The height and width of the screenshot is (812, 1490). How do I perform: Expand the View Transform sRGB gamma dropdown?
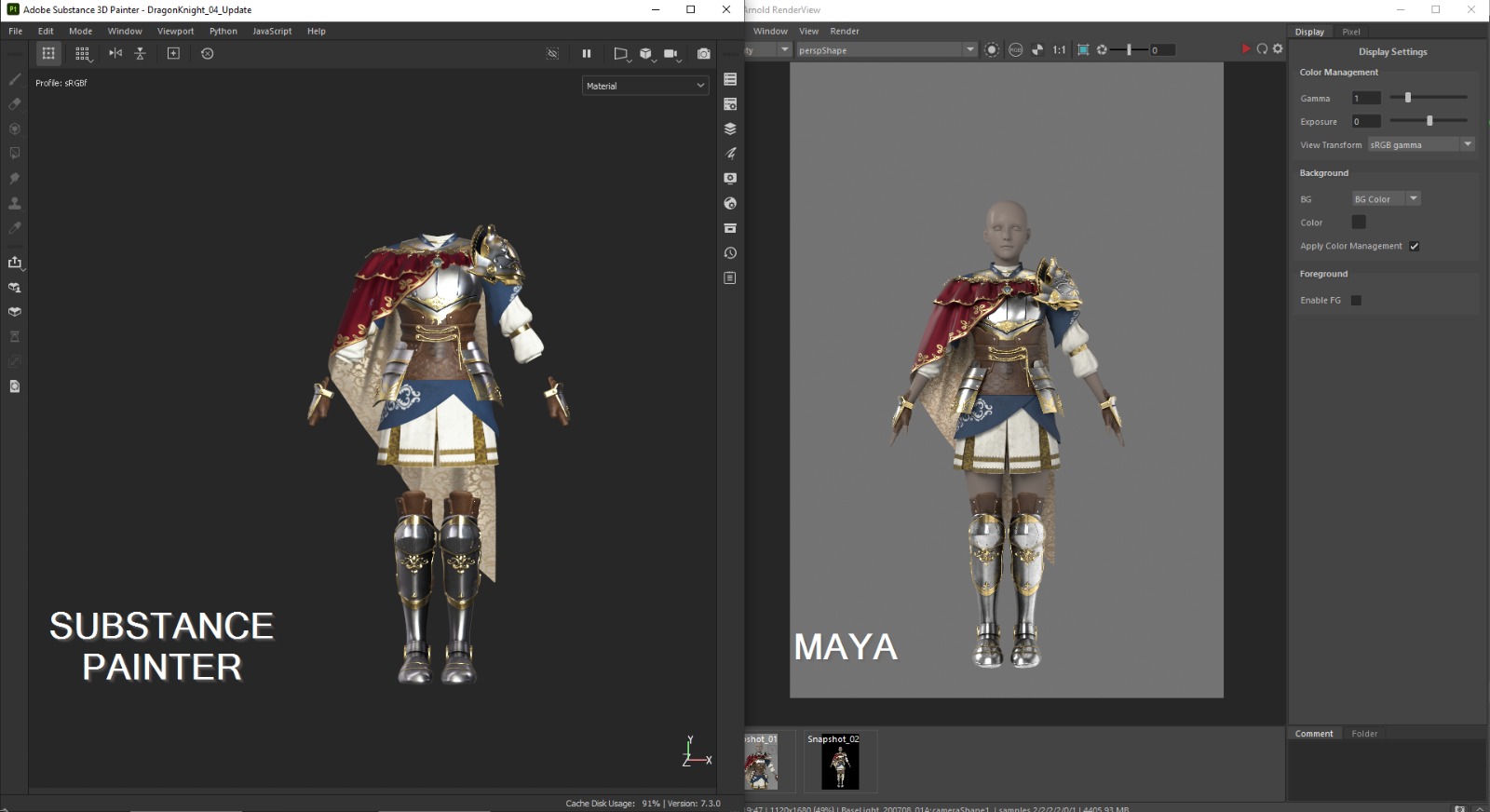point(1421,144)
